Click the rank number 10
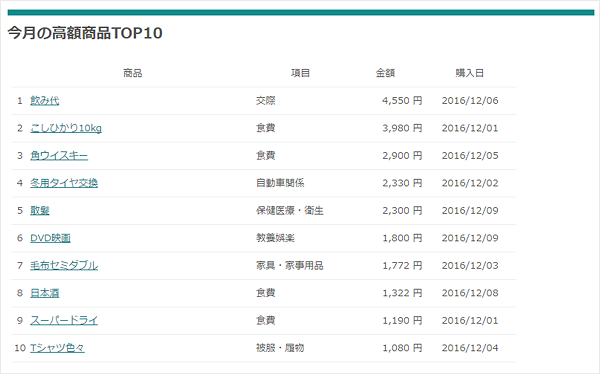600x374 pixels. coord(20,348)
